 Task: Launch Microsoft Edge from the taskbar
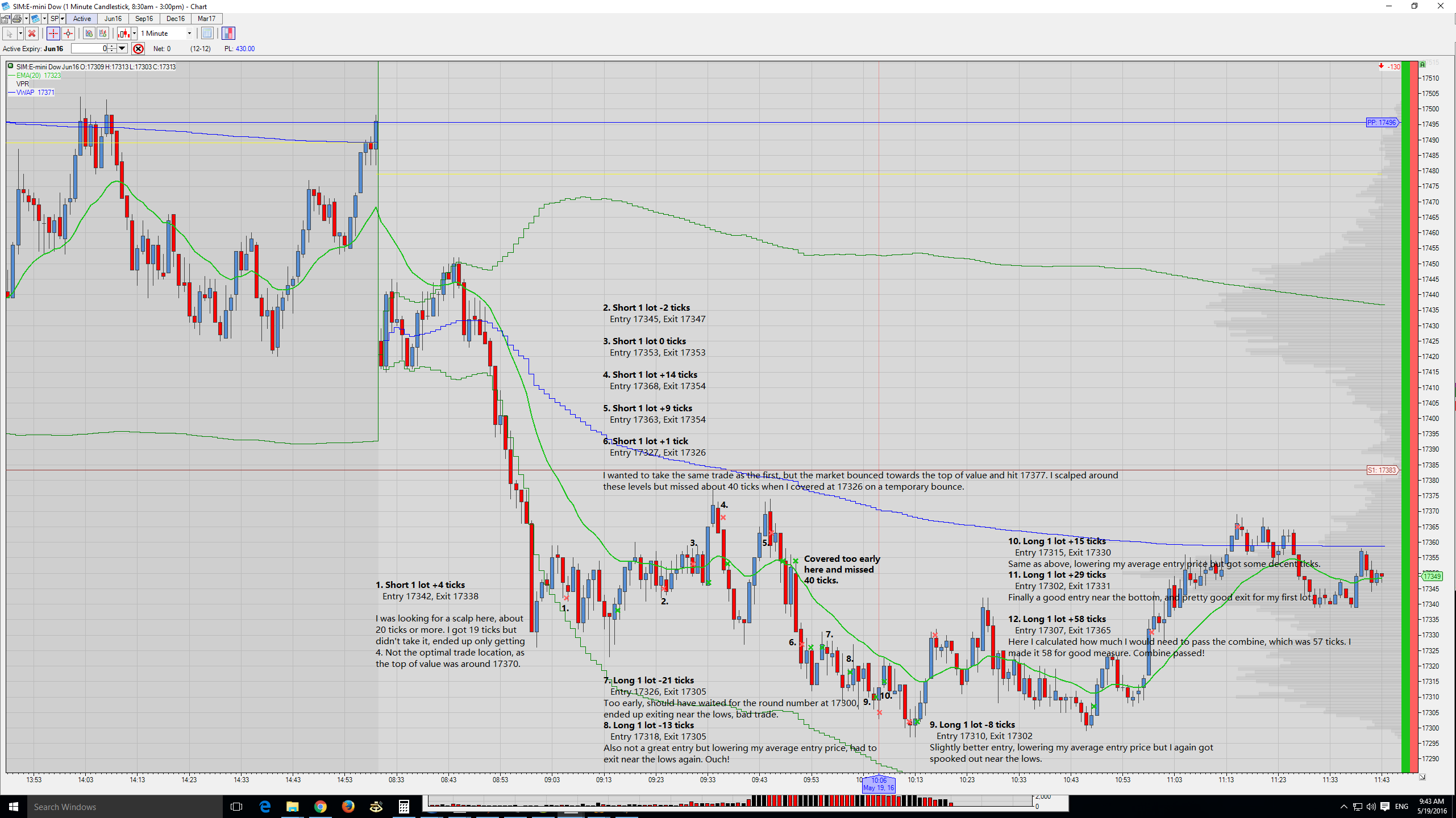[x=265, y=807]
